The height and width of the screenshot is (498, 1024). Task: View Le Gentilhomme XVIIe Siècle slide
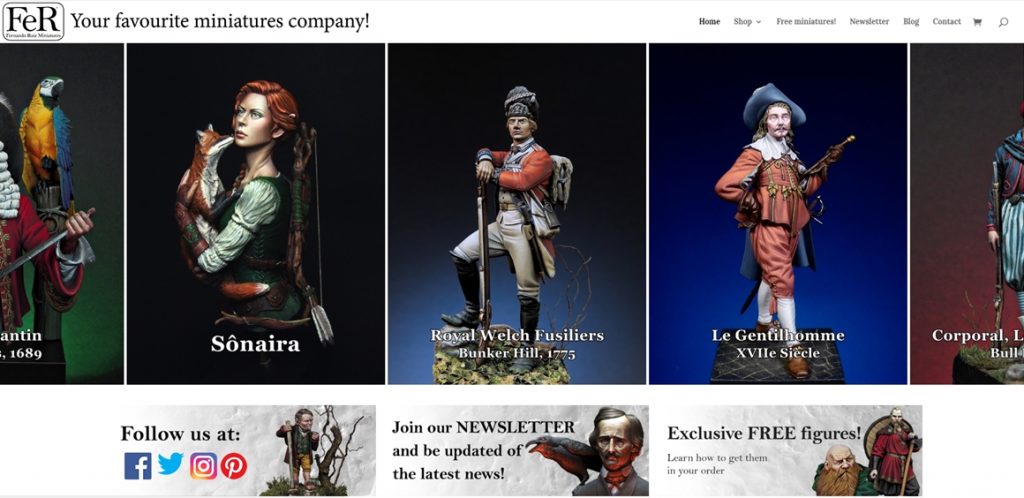tap(778, 214)
